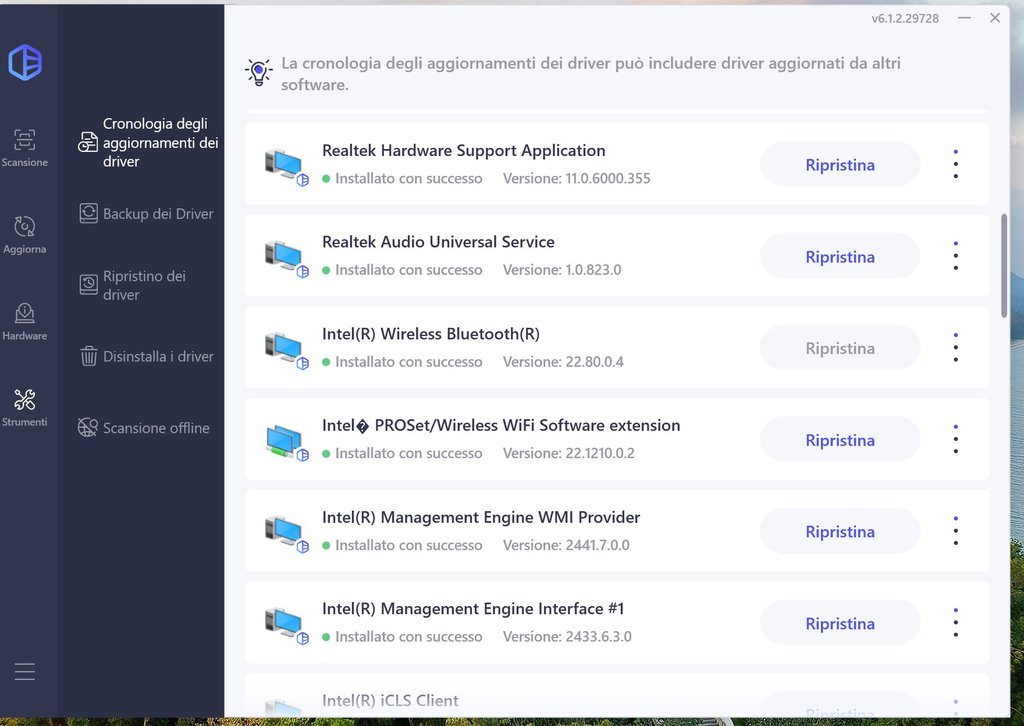Screen dimensions: 1024x726
Task: Restore the Management Engine Interface #1 driver
Action: click(x=840, y=623)
